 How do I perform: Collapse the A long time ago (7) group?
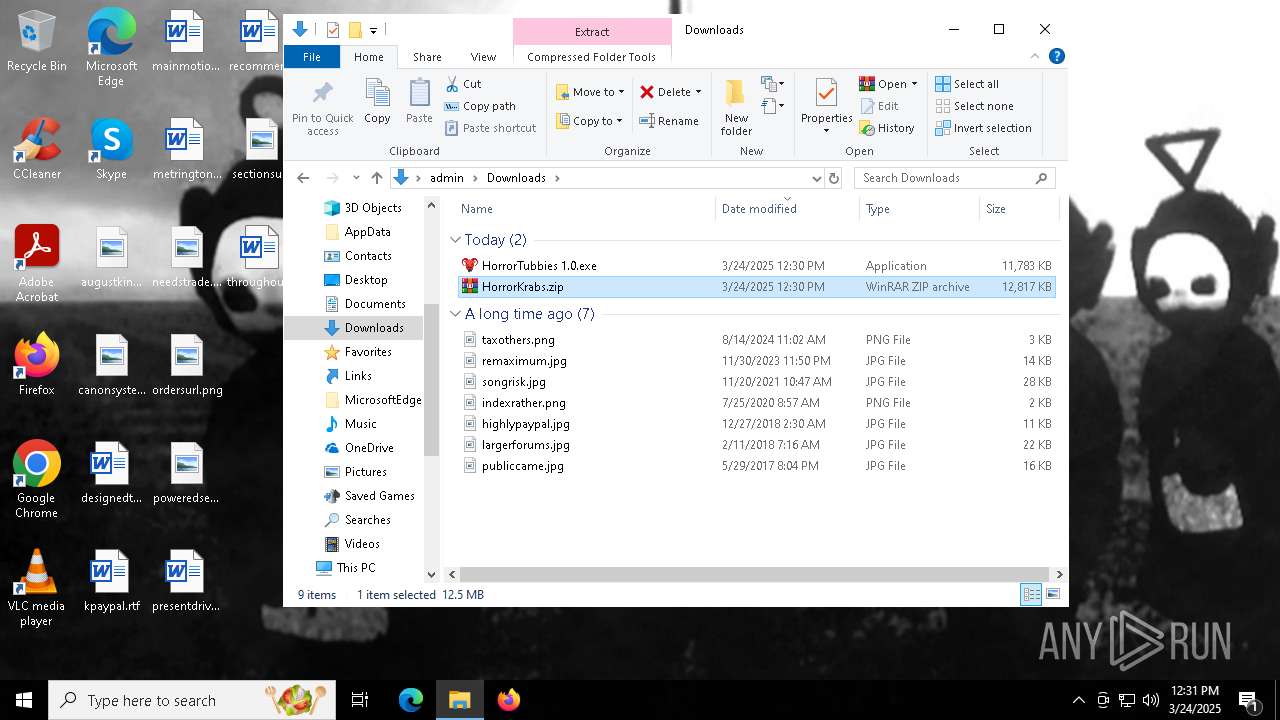pyautogui.click(x=455, y=314)
